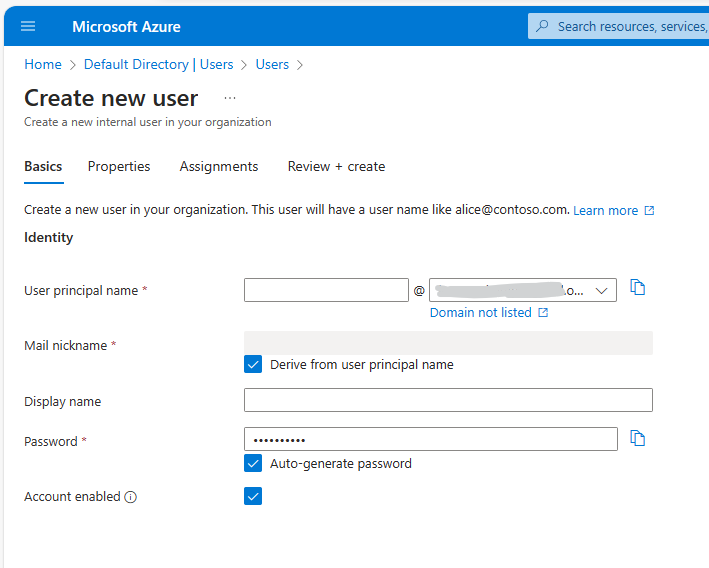Click the Account enabled info icon

tap(131, 497)
